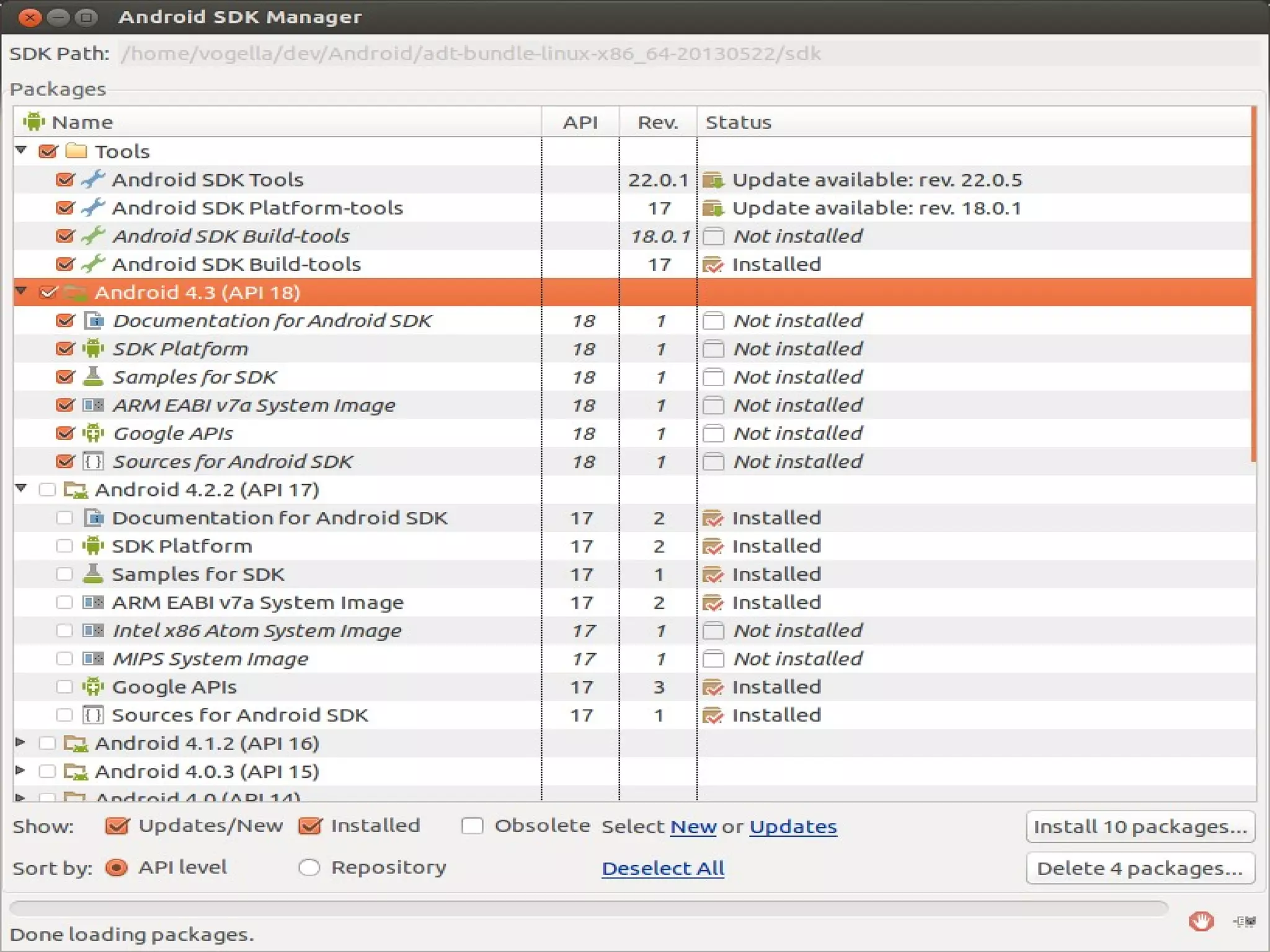Collapse the Tools group
This screenshot has width=1270, height=952.
[21, 151]
